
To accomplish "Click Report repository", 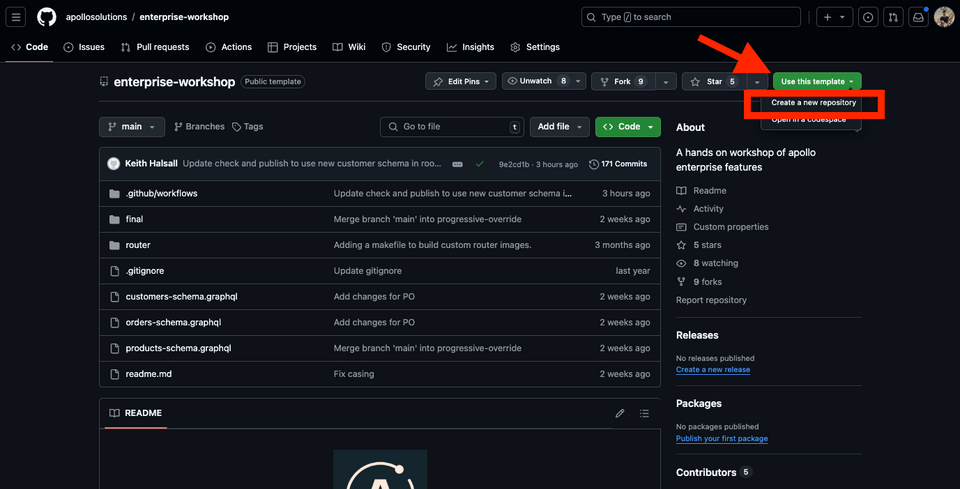I will [x=711, y=300].
